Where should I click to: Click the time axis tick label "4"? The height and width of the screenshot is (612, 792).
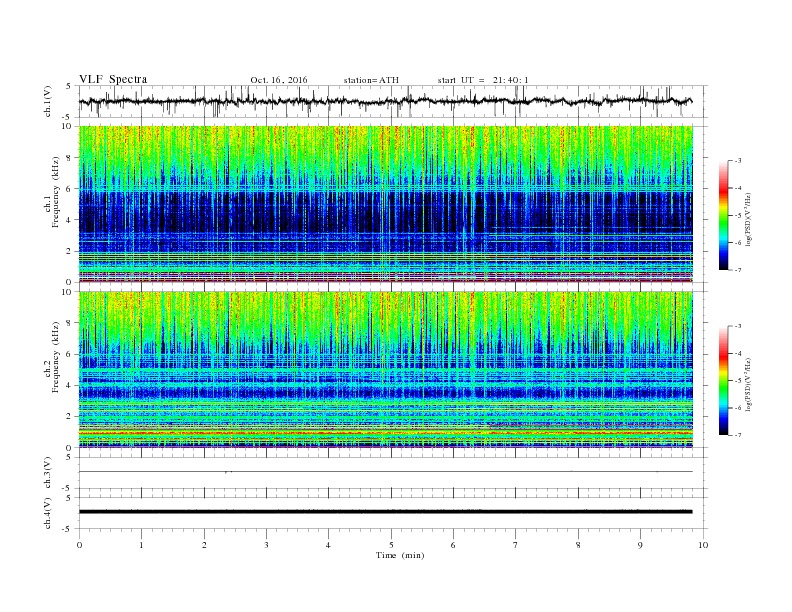tap(328, 545)
